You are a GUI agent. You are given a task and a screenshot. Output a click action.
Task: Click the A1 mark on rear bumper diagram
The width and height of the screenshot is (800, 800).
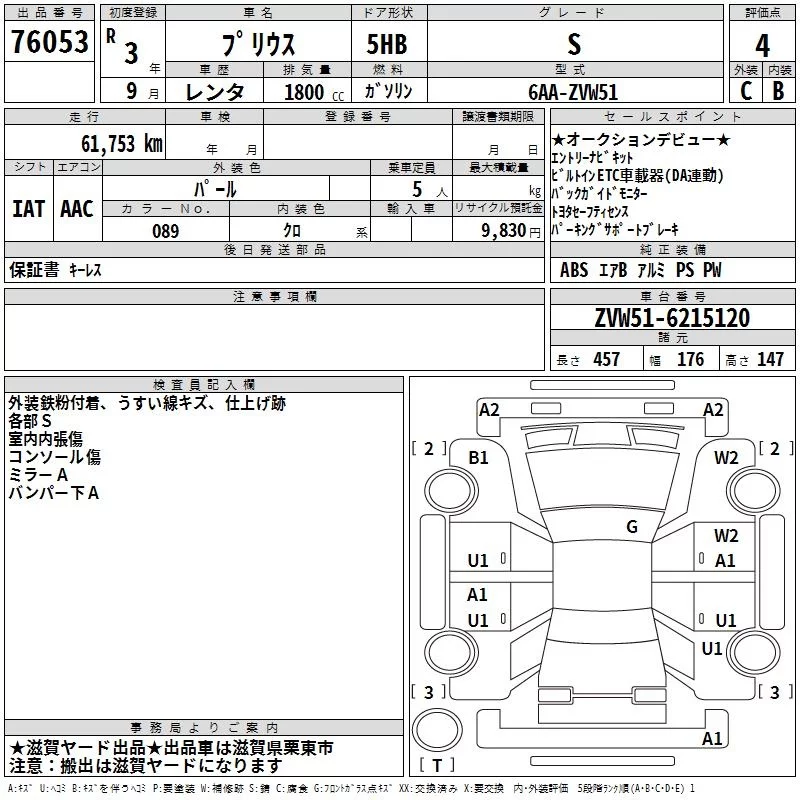[x=712, y=738]
